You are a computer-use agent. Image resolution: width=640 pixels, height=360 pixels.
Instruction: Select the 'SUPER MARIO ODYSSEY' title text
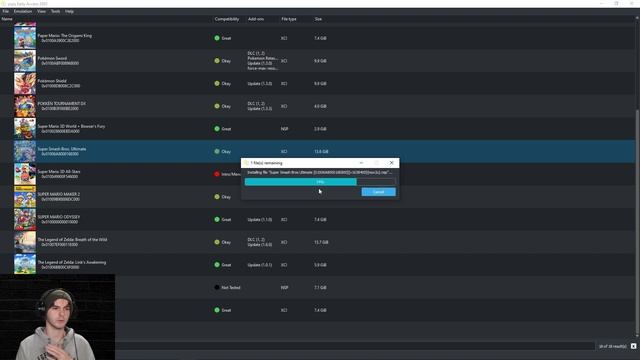tap(59, 217)
